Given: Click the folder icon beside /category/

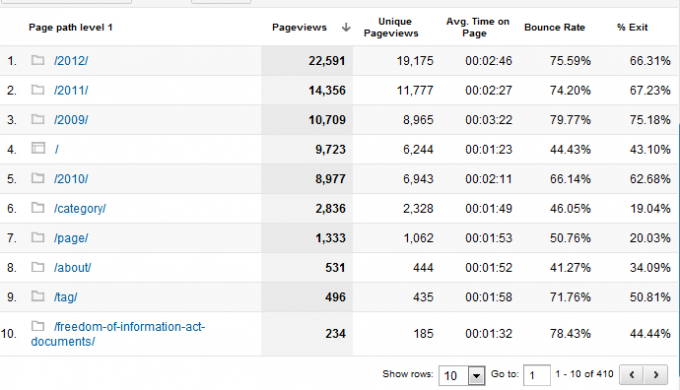Looking at the screenshot, I should (38, 207).
